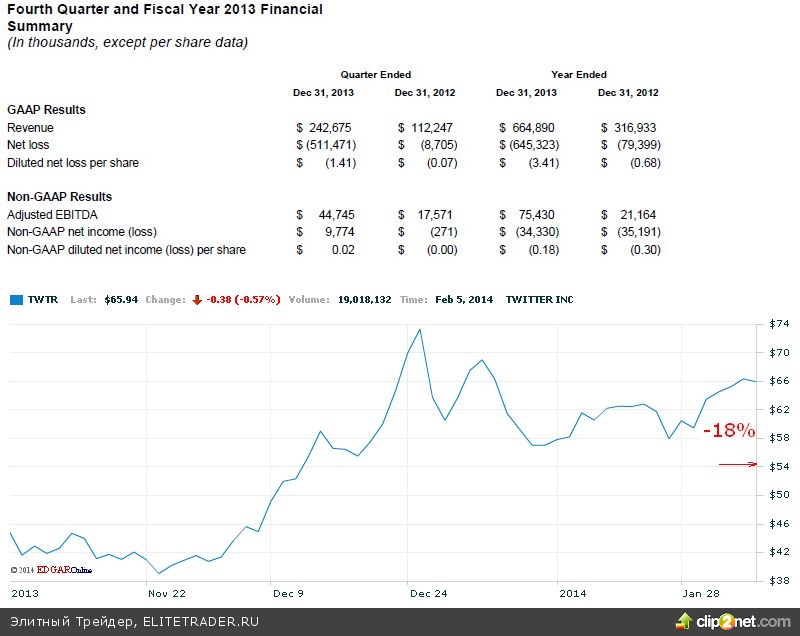Click the per-share loss value (0.68)
800x636 pixels.
click(645, 163)
